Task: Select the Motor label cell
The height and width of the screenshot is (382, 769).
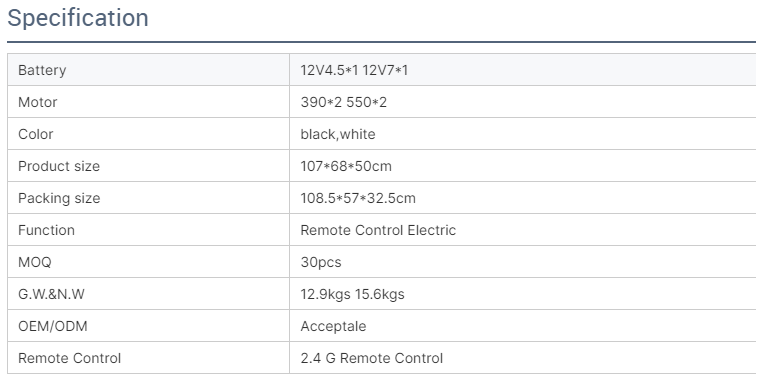Action: click(x=149, y=102)
